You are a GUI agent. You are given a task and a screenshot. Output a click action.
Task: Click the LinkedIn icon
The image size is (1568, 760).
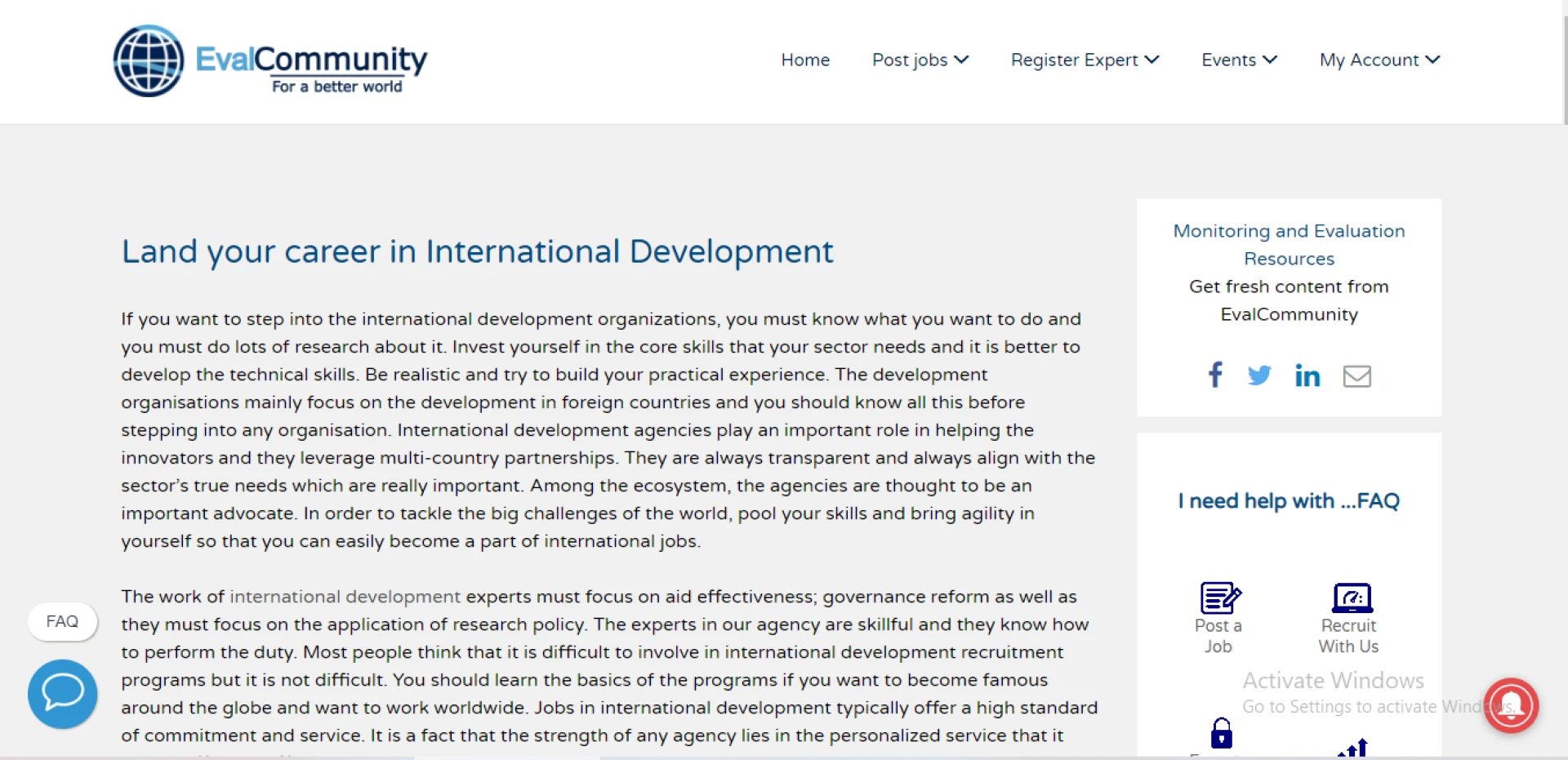coord(1307,376)
